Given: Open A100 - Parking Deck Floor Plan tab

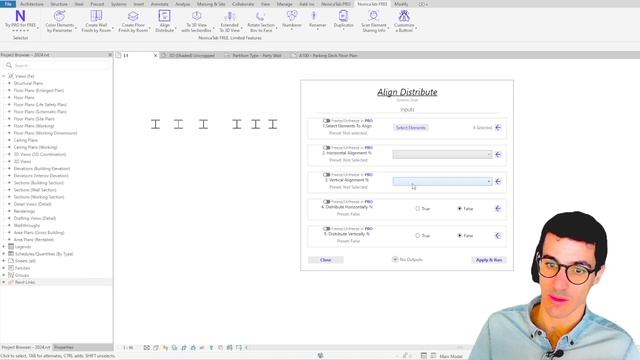Looking at the screenshot, I should pyautogui.click(x=328, y=55).
